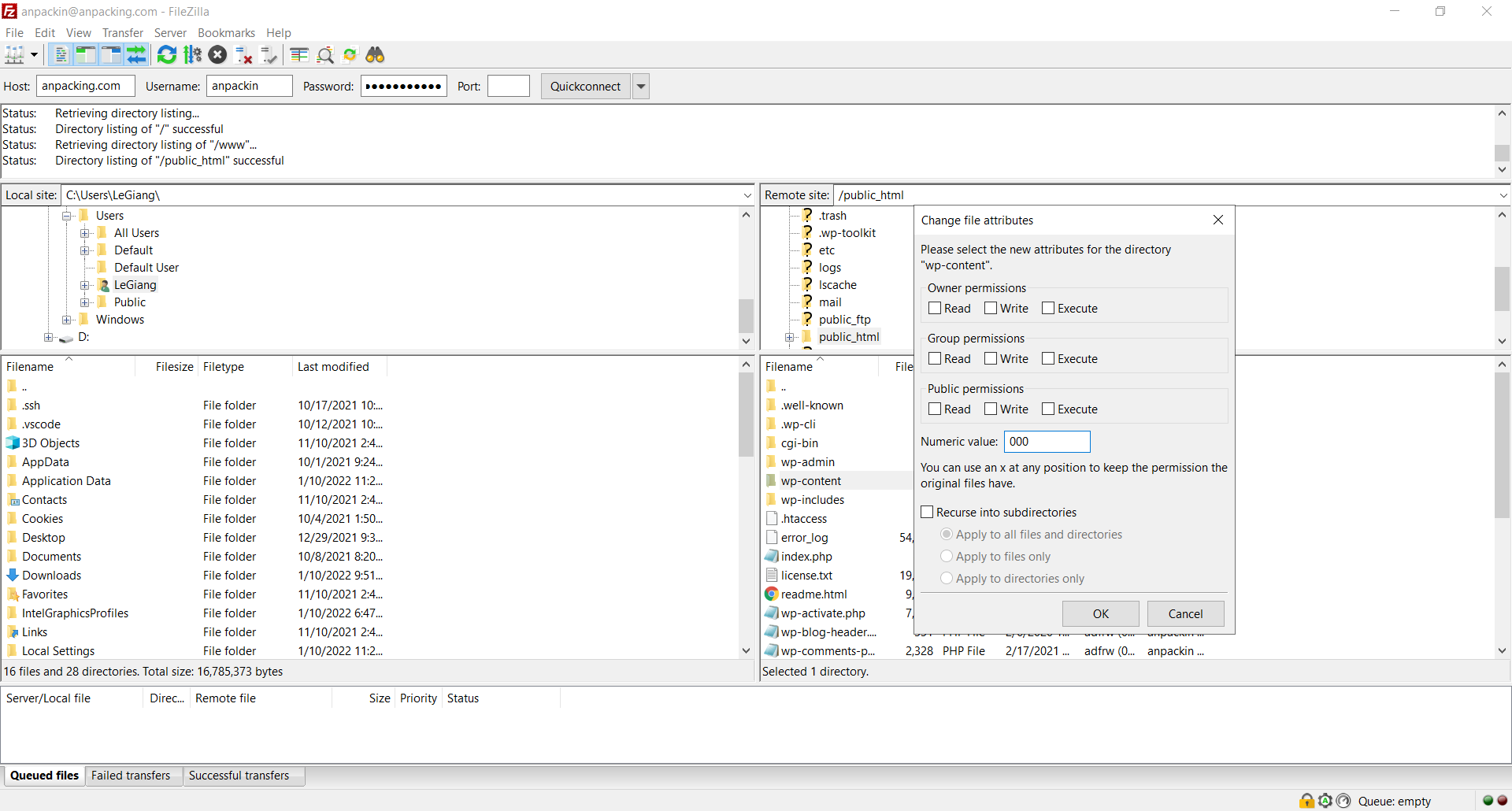This screenshot has width=1512, height=811.
Task: Open the Remote site path dropdown
Action: click(1503, 195)
